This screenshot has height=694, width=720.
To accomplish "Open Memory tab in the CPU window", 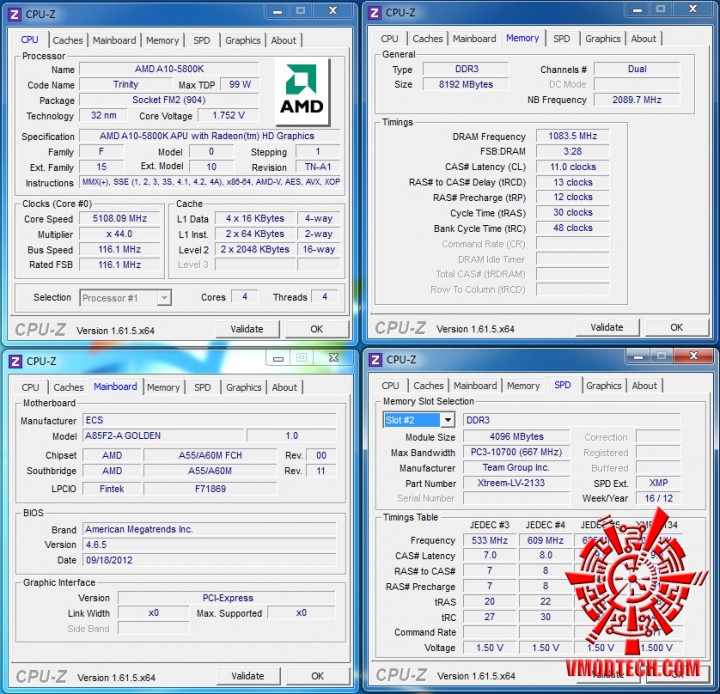I will coord(162,40).
